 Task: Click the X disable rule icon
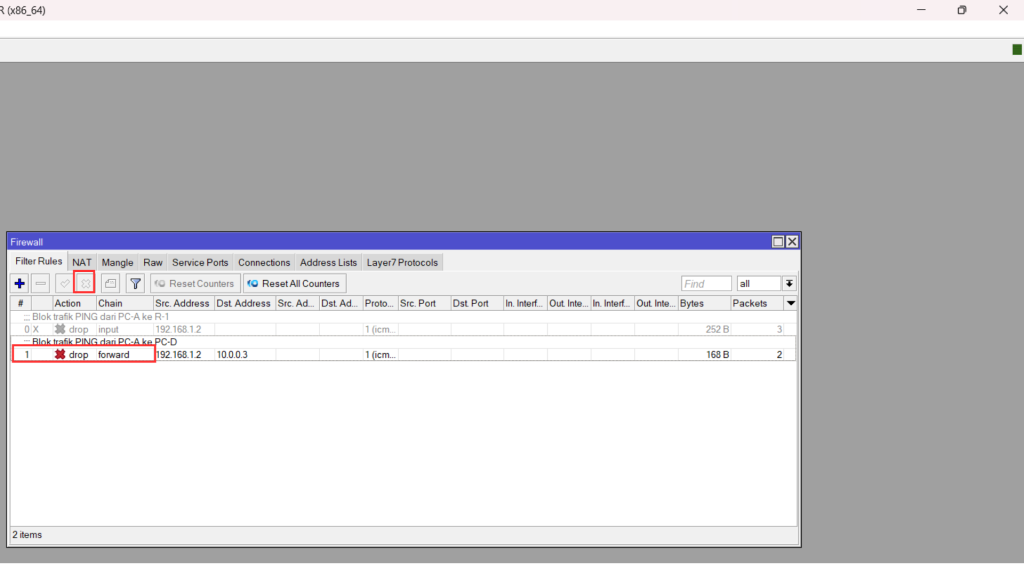coord(85,284)
